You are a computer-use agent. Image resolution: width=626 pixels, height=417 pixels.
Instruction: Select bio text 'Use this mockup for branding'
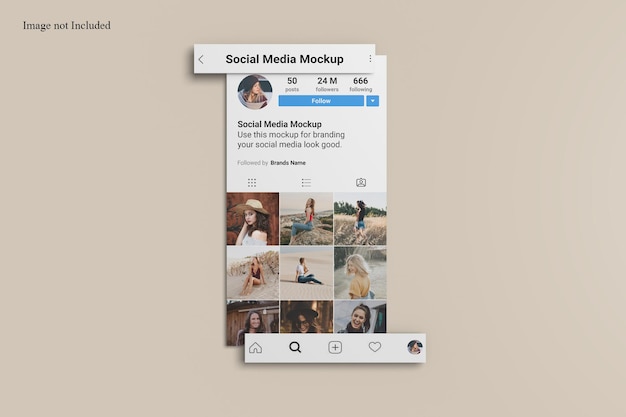tap(291, 135)
